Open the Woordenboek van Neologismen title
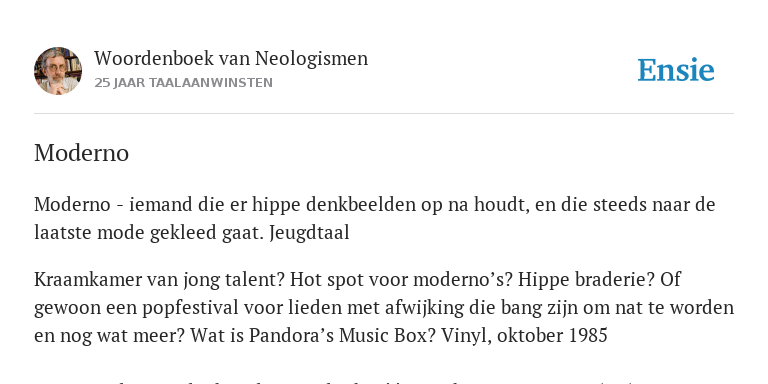This screenshot has width=768, height=384. [231, 58]
